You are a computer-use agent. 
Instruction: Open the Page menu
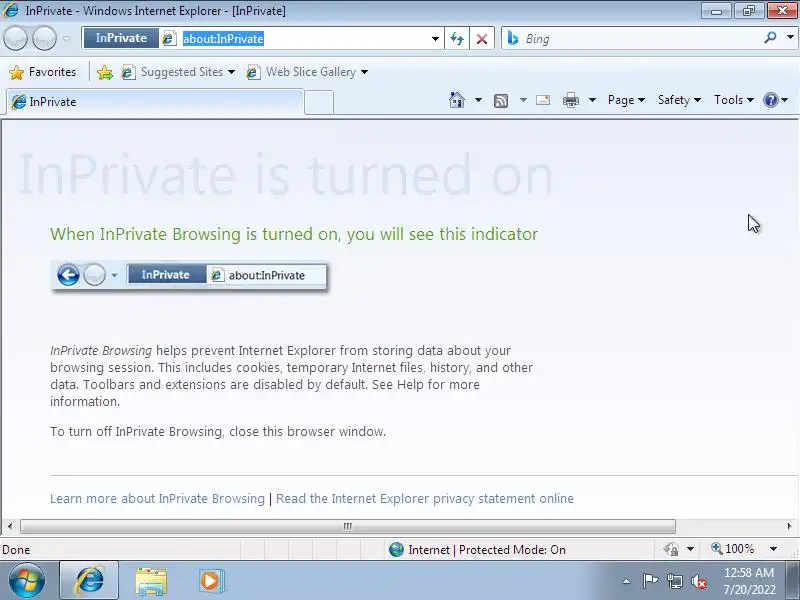point(626,100)
